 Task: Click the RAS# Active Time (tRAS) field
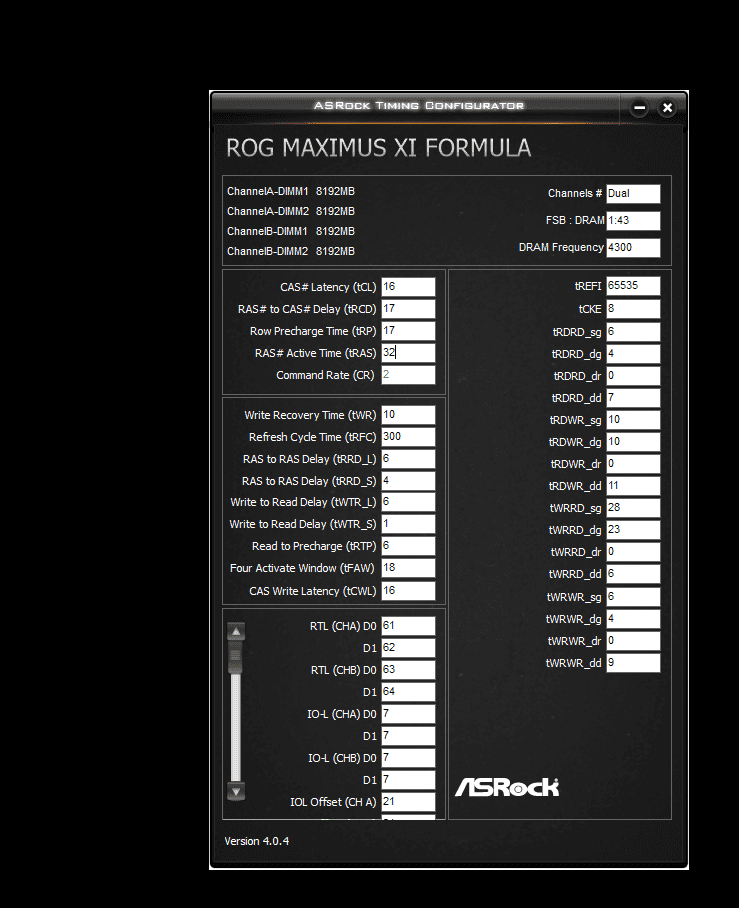click(x=408, y=353)
